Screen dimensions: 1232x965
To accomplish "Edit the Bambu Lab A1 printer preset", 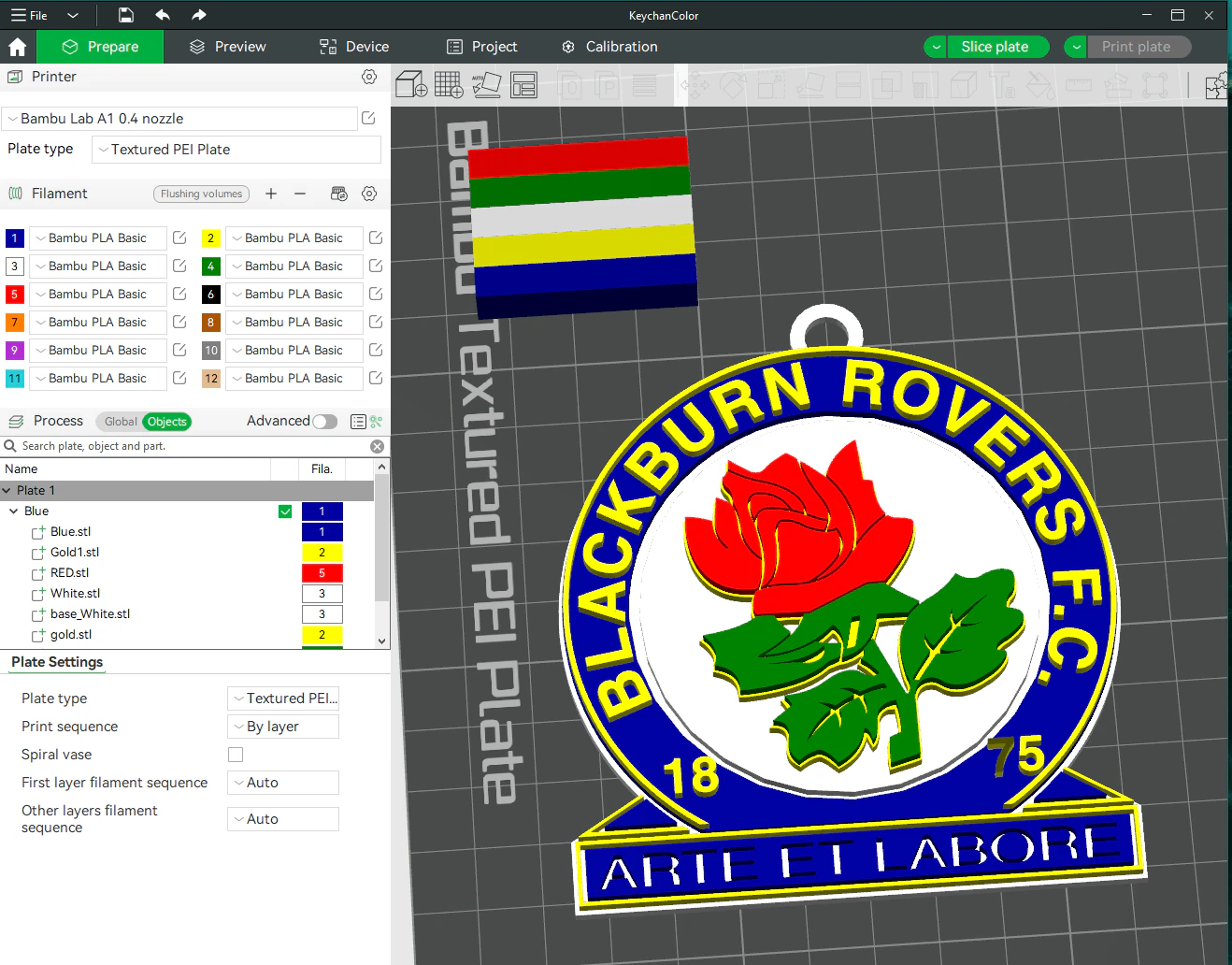I will pos(368,119).
